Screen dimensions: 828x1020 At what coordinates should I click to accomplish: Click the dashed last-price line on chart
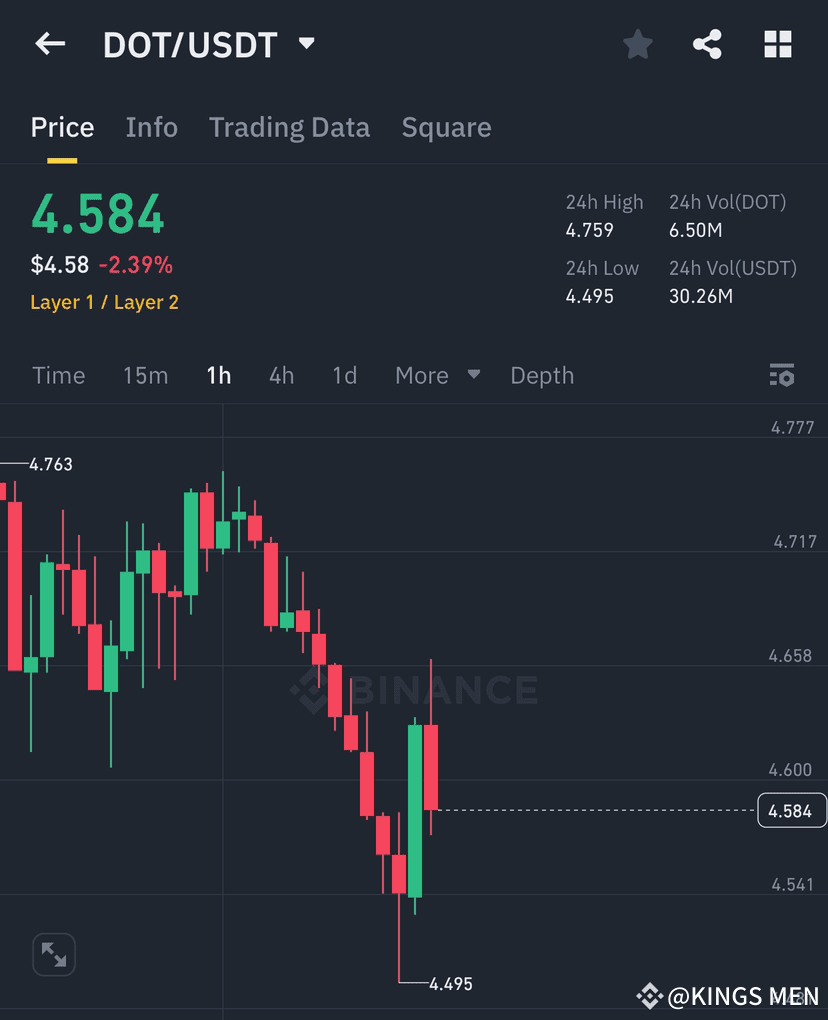(x=600, y=810)
